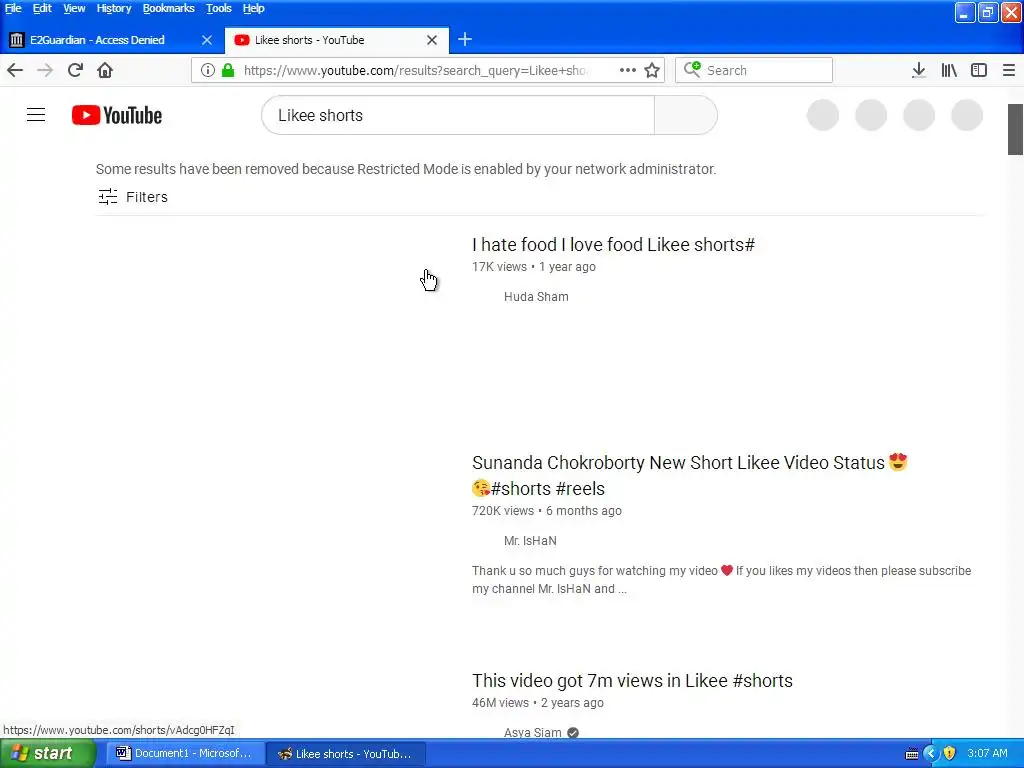Image resolution: width=1024 pixels, height=768 pixels.
Task: Open the Edit menu
Action: coord(42,8)
